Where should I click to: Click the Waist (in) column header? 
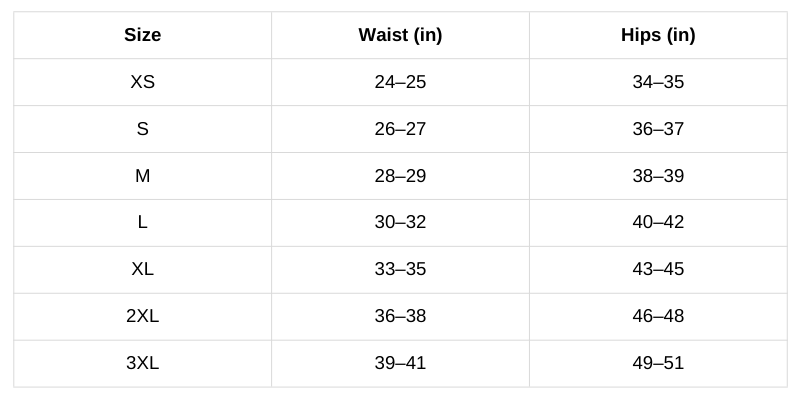tap(400, 35)
